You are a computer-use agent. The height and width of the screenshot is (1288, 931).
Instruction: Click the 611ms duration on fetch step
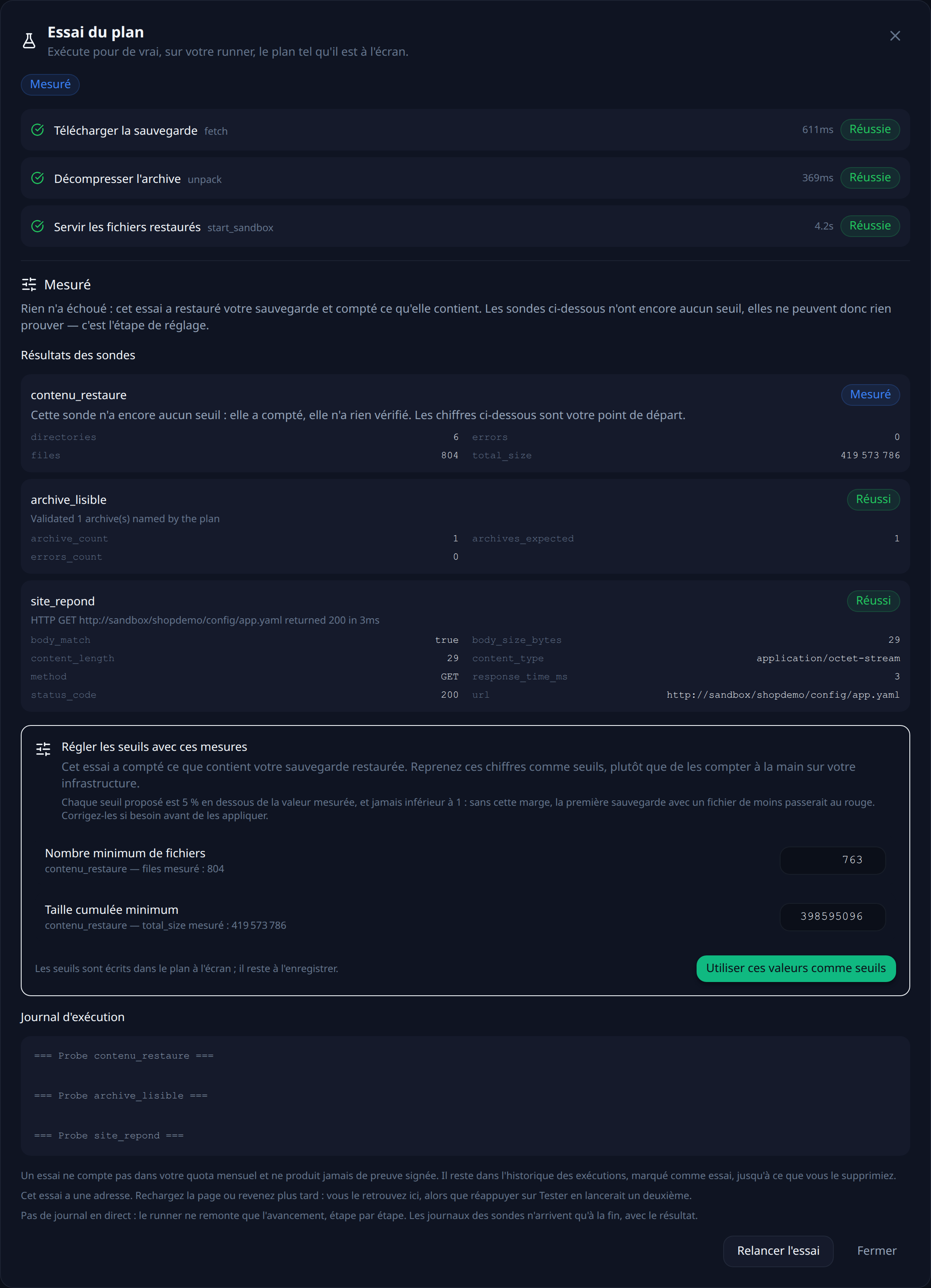(x=818, y=129)
